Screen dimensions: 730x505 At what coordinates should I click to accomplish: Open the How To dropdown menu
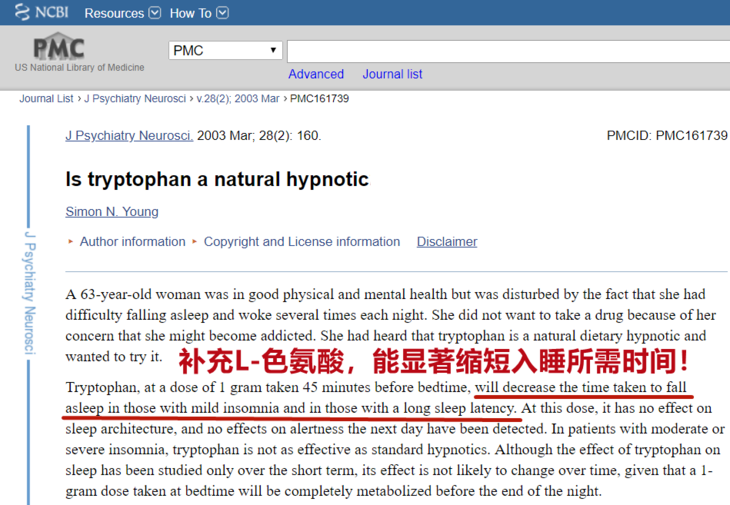[x=198, y=13]
